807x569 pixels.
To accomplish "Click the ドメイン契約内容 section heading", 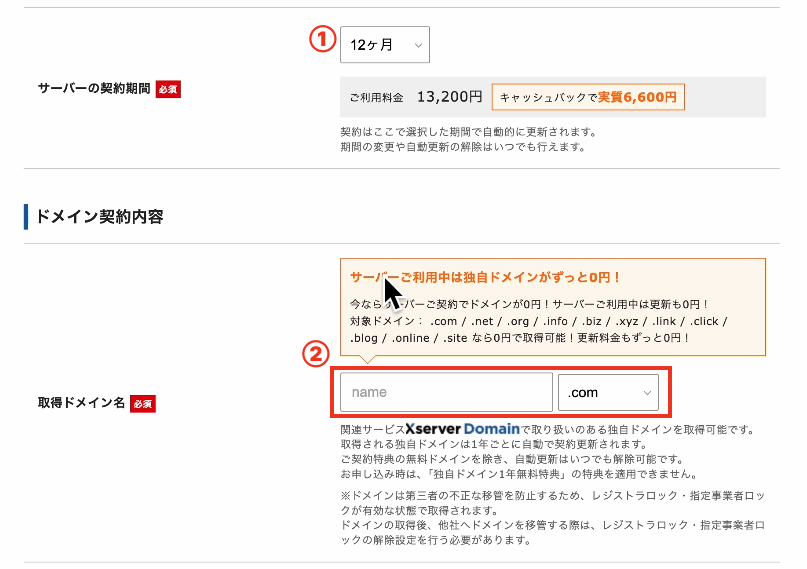I will pyautogui.click(x=100, y=216).
